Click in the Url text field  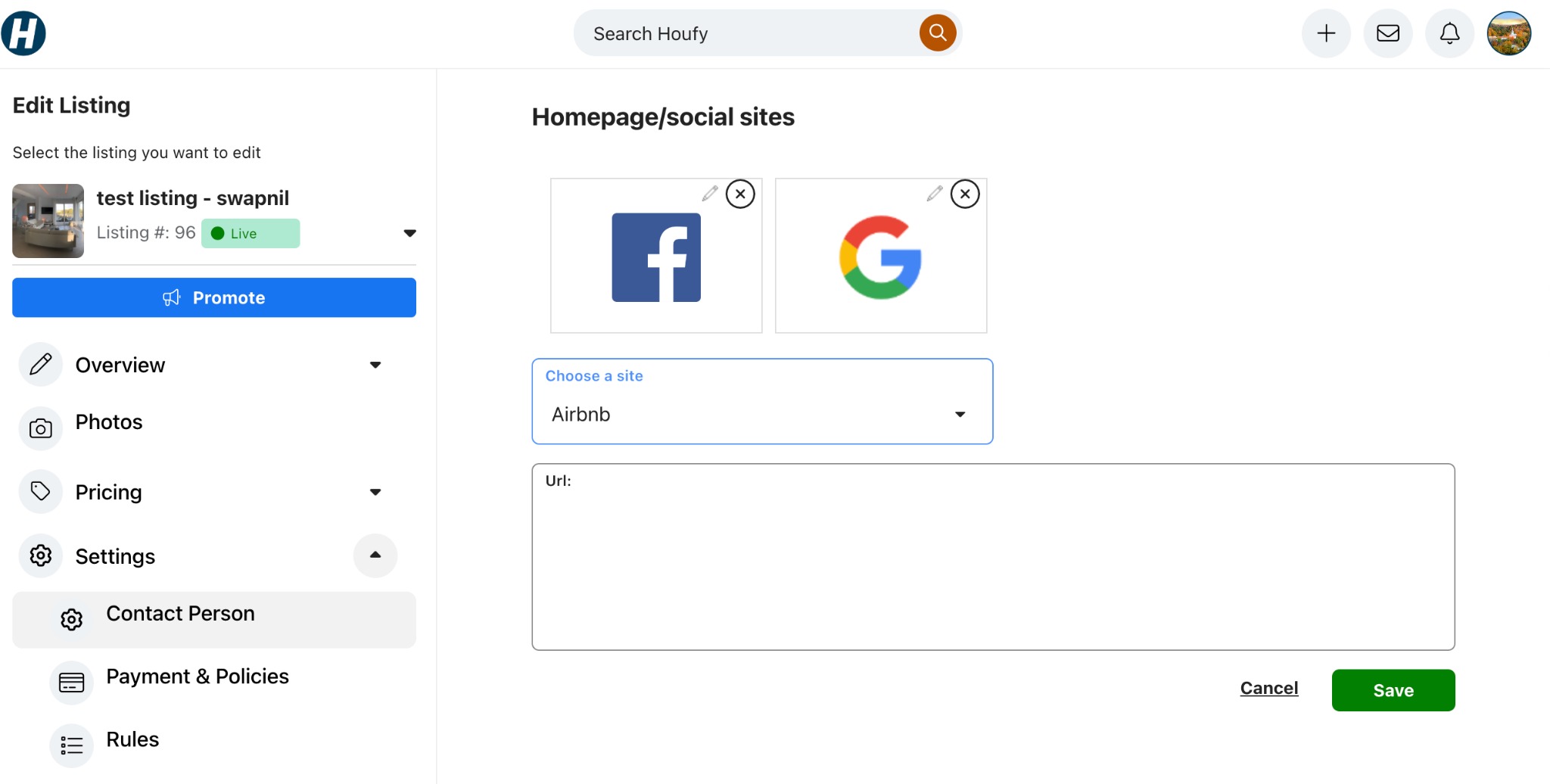point(993,557)
